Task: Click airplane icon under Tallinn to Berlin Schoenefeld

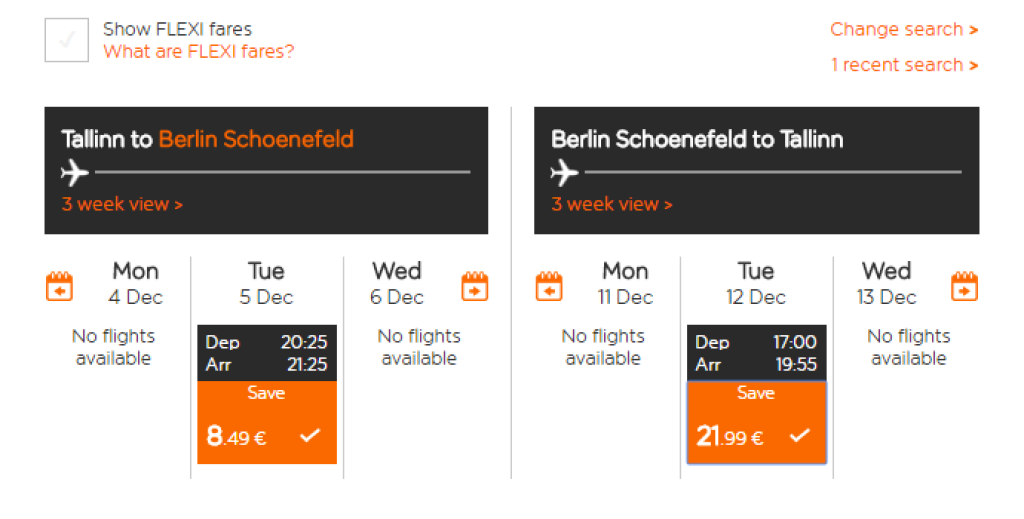Action: 75,173
